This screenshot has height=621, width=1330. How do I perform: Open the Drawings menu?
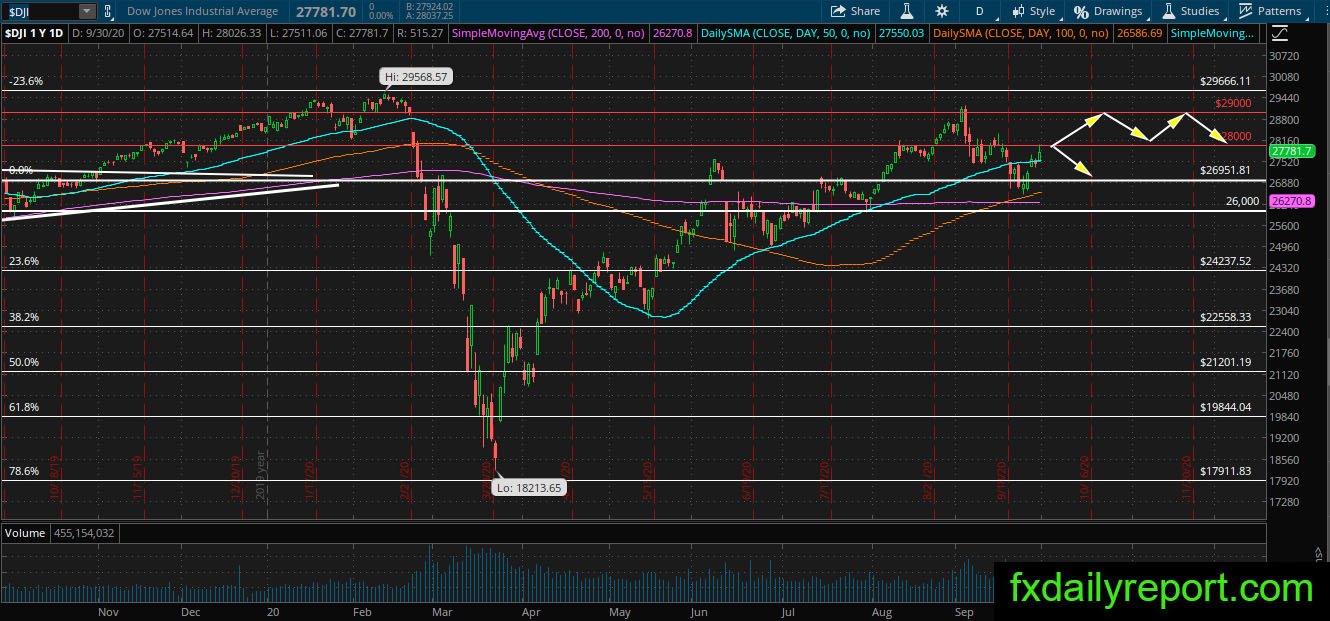1108,11
